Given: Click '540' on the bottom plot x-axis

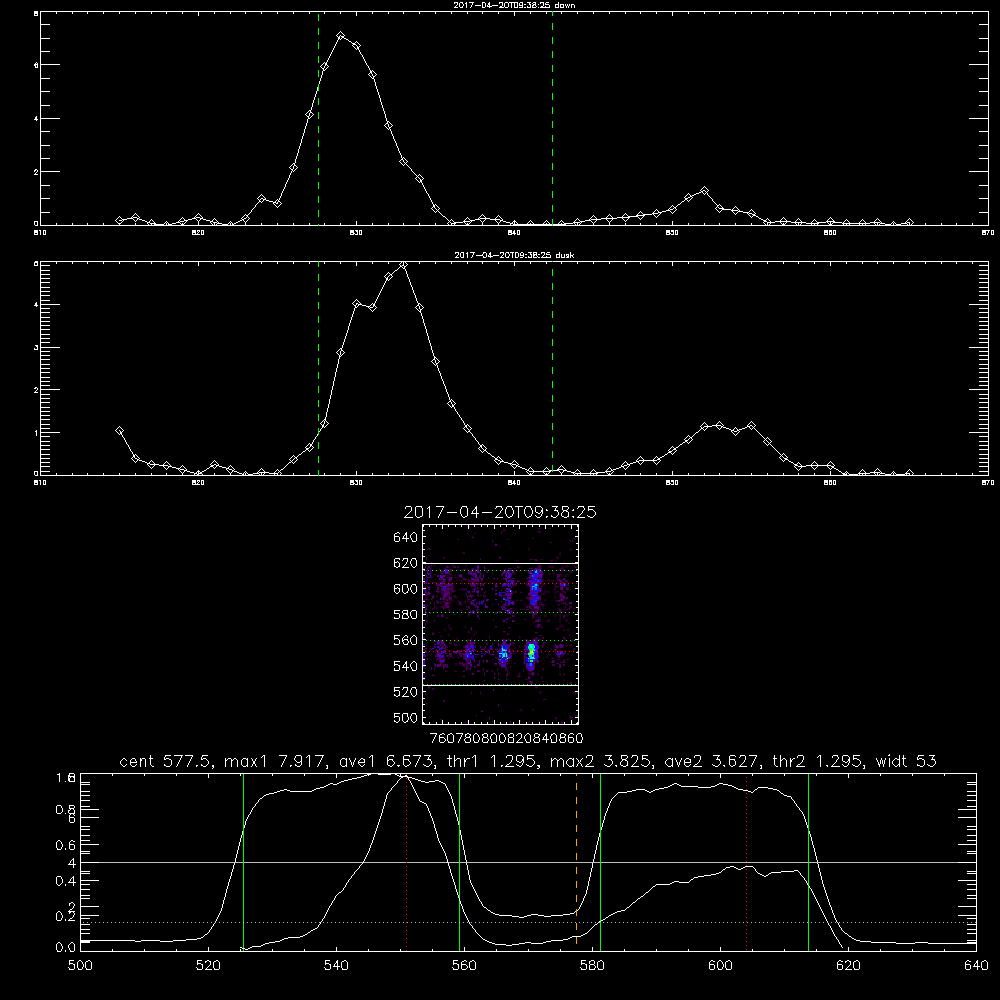Looking at the screenshot, I should point(336,966).
